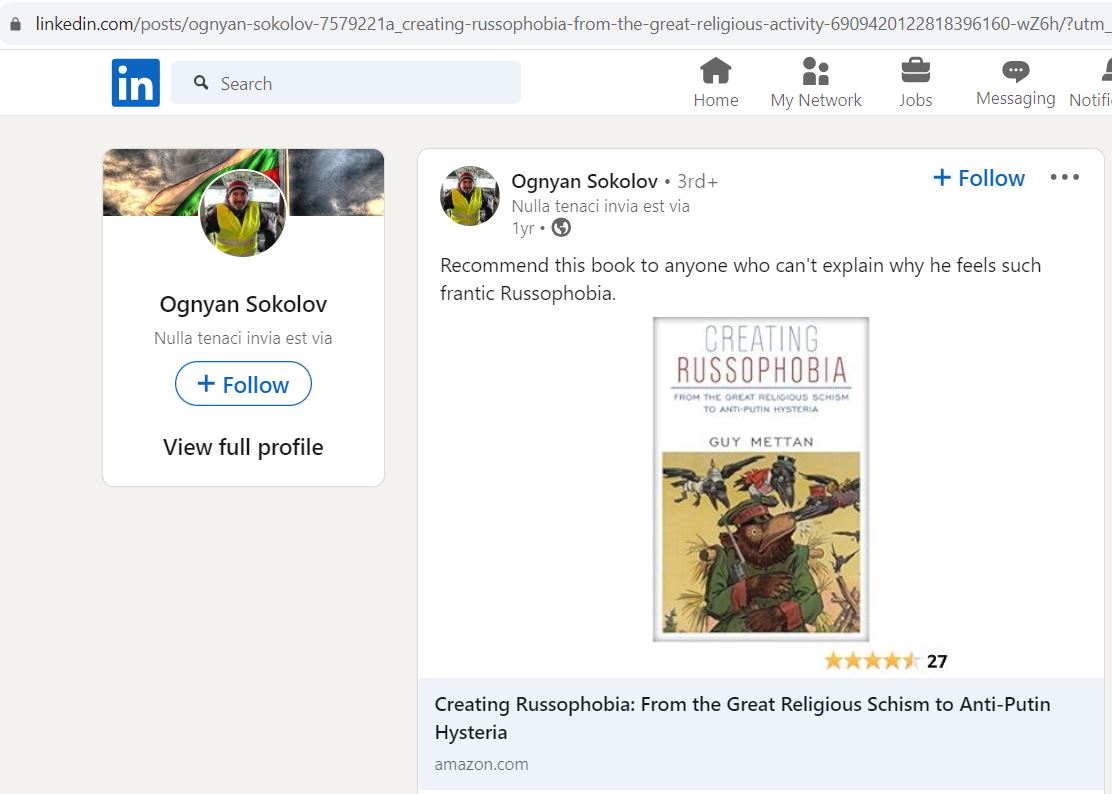Open the Creating Russophobia article title link
The height and width of the screenshot is (794, 1112).
coord(743,718)
